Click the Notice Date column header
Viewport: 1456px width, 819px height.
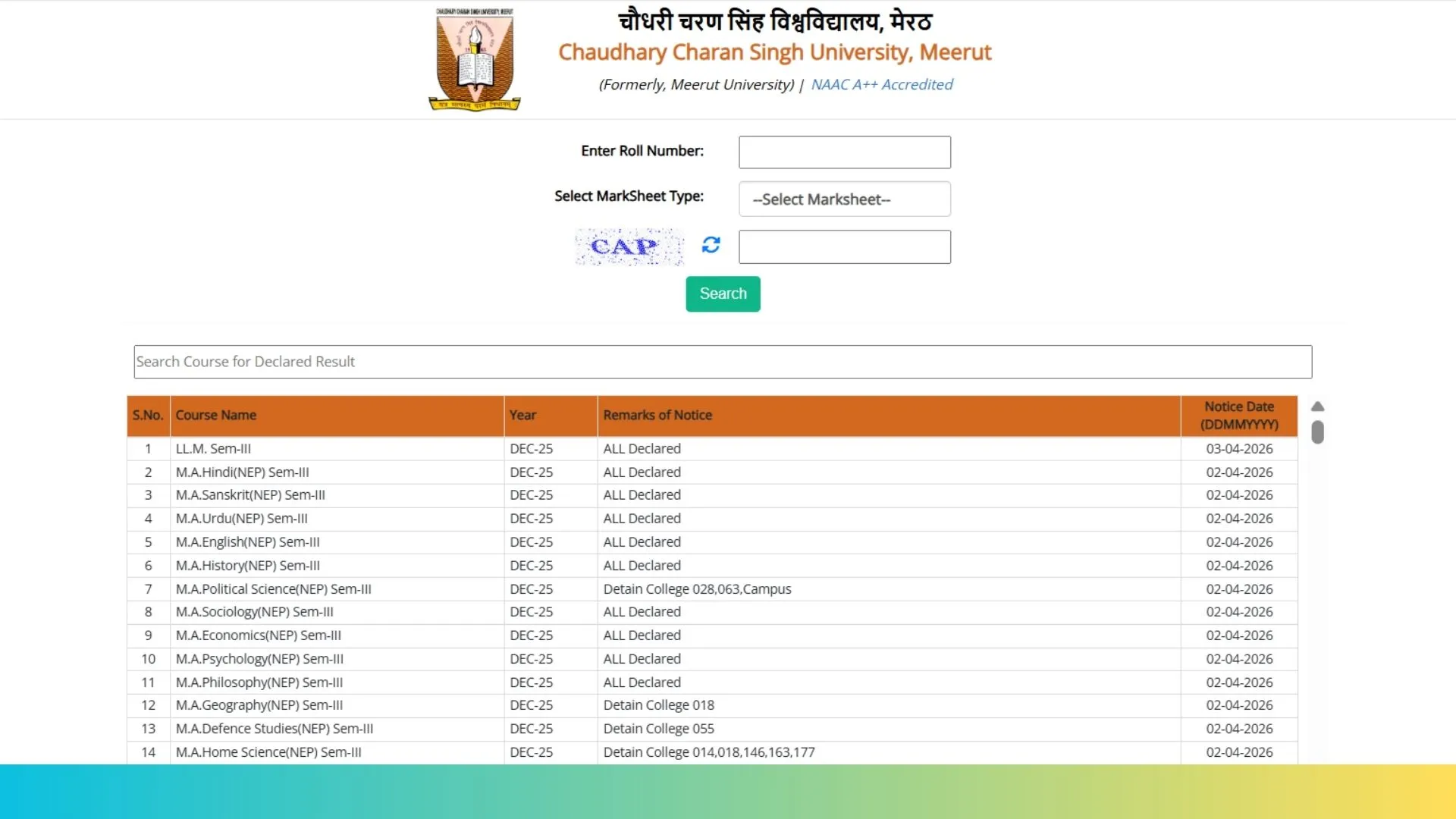1238,416
